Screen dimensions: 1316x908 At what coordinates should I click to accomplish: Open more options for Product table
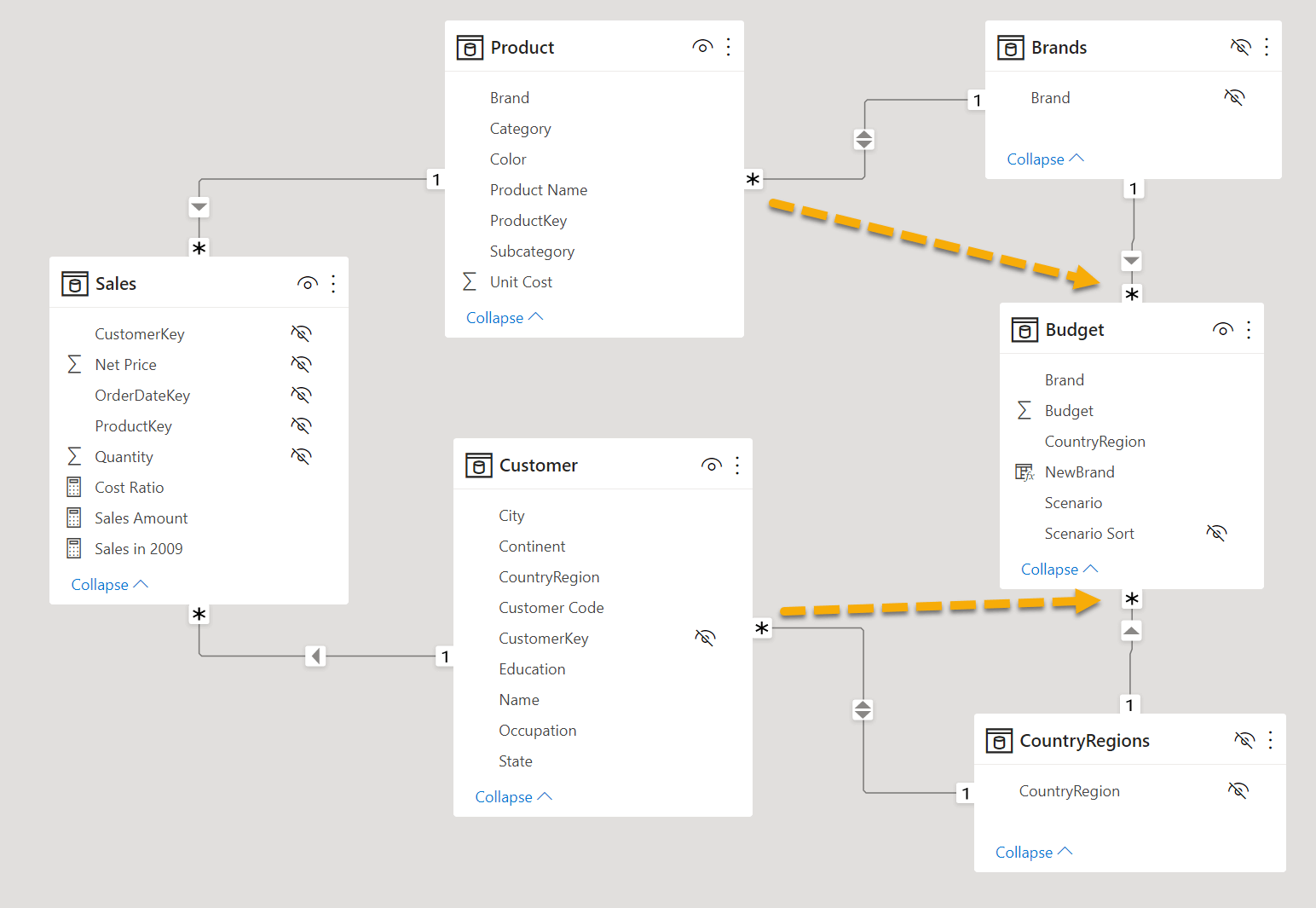tap(728, 47)
